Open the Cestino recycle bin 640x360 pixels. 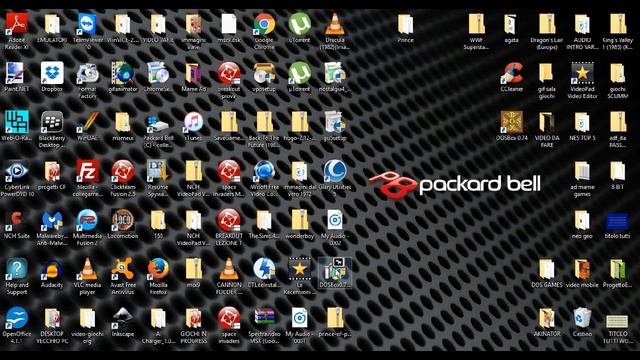coord(582,318)
